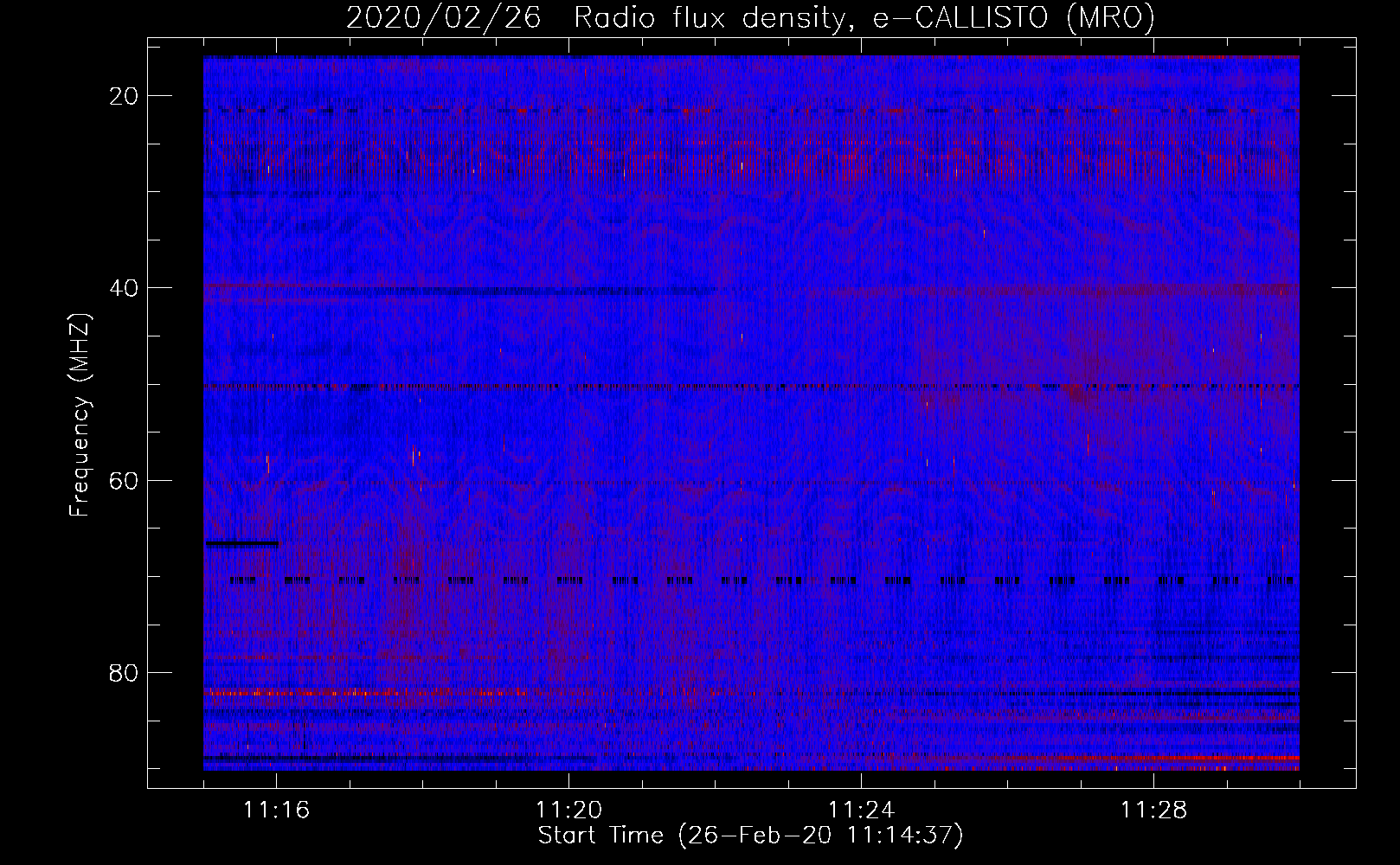Click the 'Start Time (26-Feb-20 11:14:37)' axis title
1400x865 pixels.
[x=750, y=836]
